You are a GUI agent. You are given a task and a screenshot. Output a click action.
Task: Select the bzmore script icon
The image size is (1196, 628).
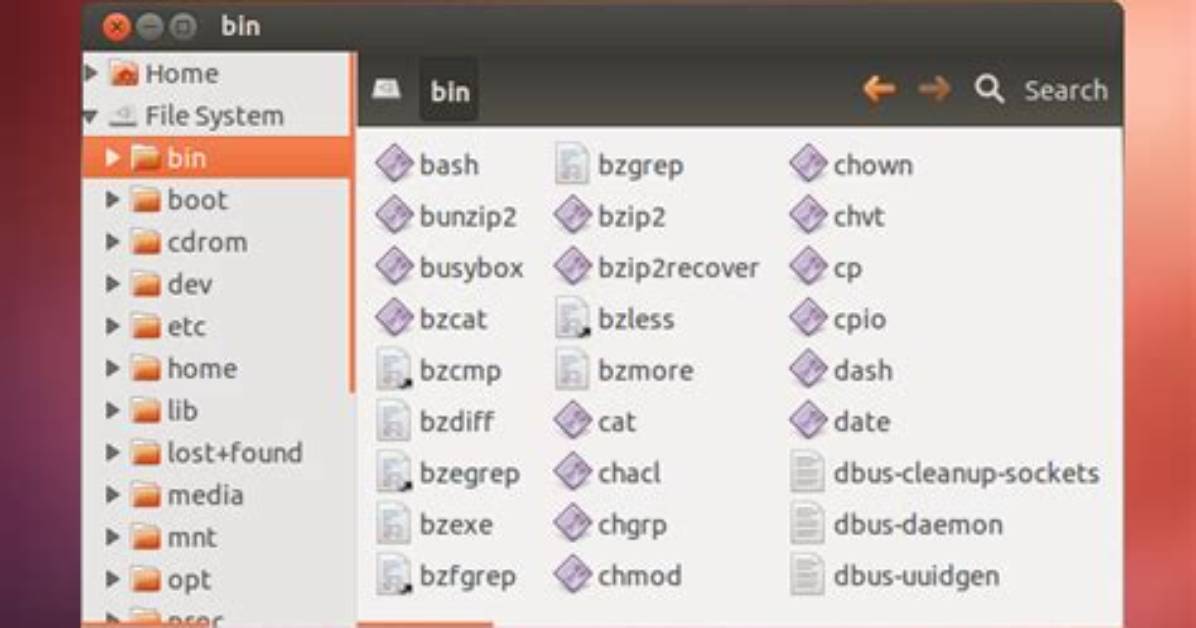coord(572,369)
